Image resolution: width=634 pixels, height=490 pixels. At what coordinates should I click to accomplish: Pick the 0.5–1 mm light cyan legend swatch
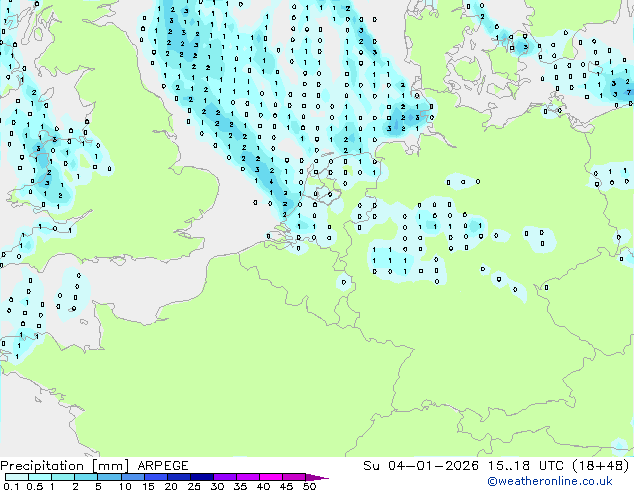click(40, 477)
